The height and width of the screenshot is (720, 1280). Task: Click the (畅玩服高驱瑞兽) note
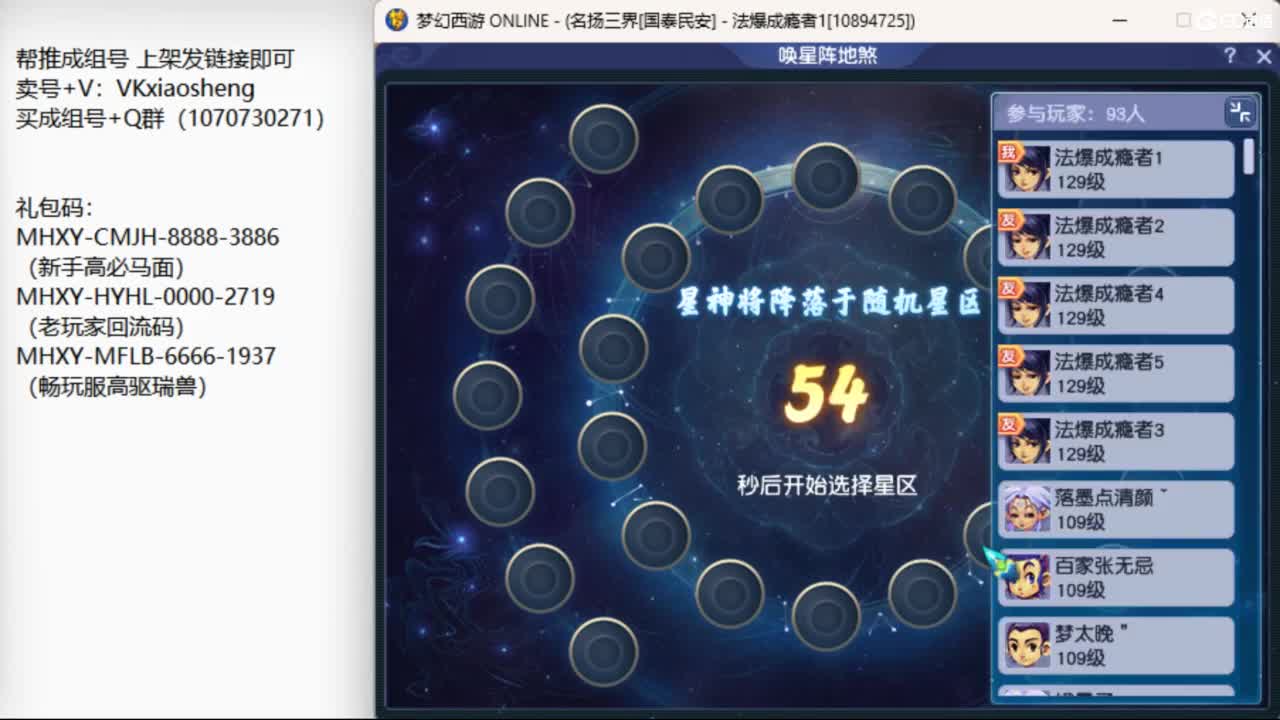[117, 386]
